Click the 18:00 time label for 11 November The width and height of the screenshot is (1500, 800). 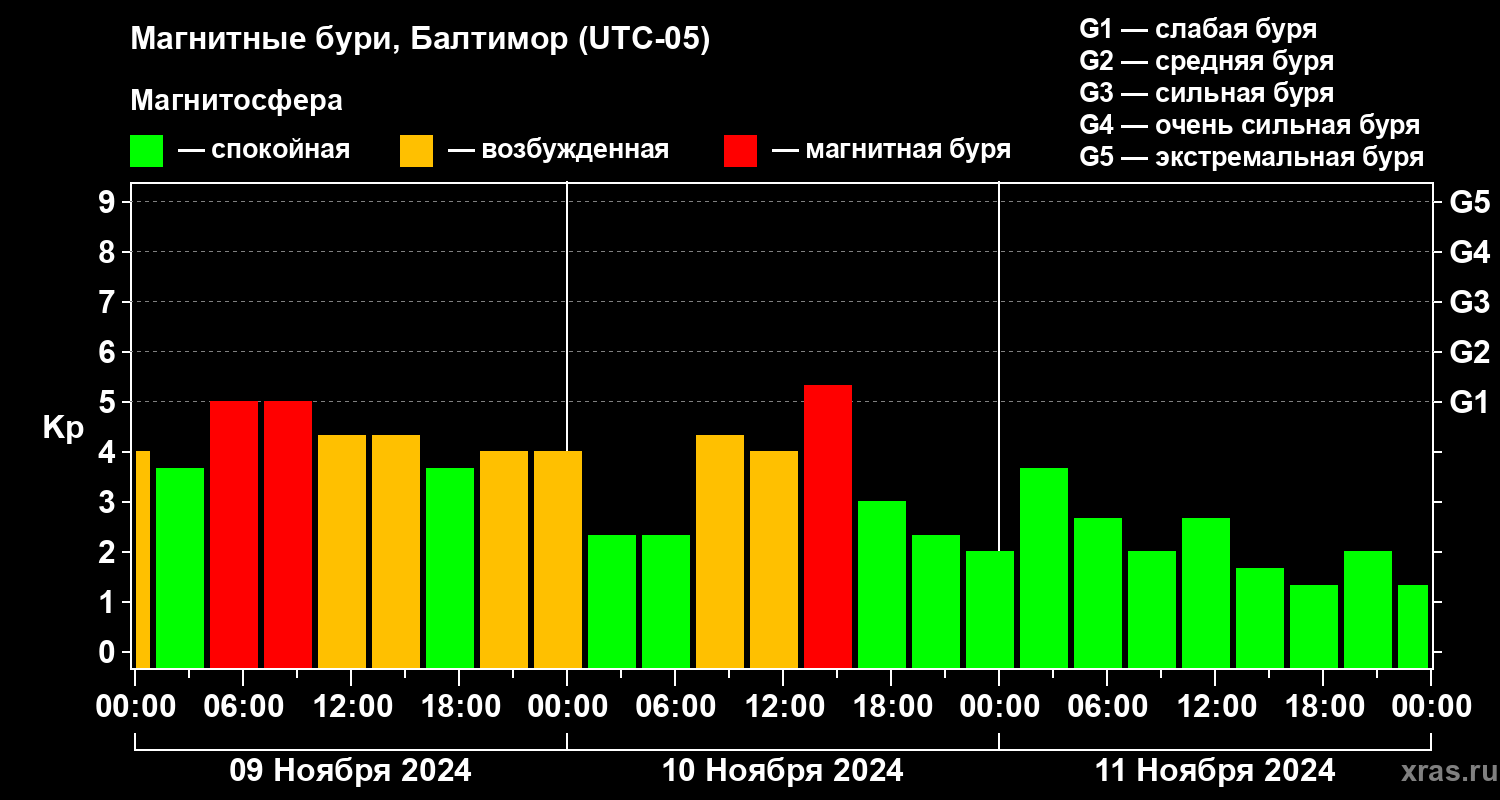1323,707
